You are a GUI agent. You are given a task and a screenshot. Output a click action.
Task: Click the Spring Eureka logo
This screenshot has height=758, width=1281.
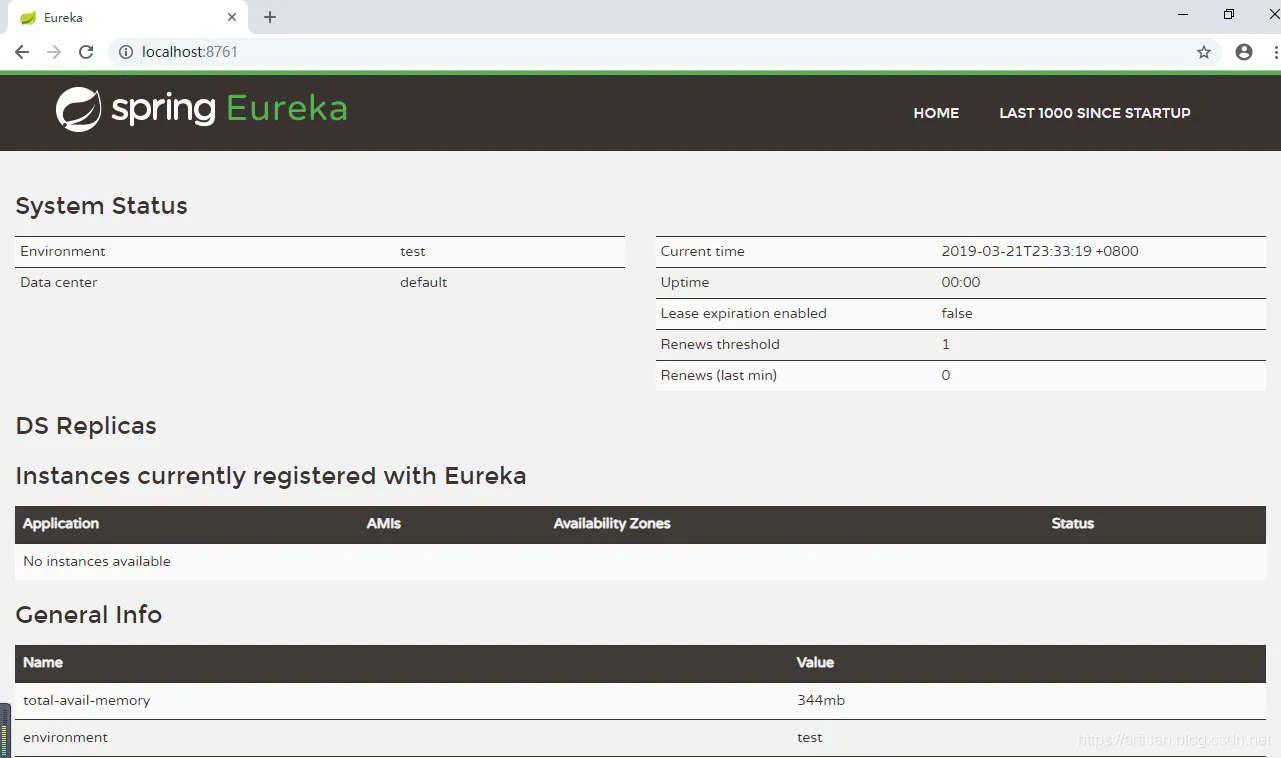tap(202, 109)
